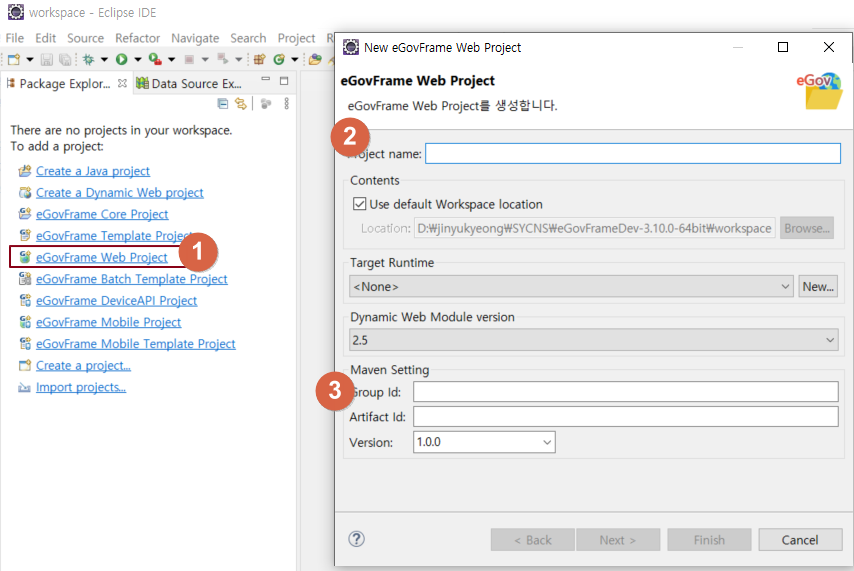Click the Finish button

709,540
